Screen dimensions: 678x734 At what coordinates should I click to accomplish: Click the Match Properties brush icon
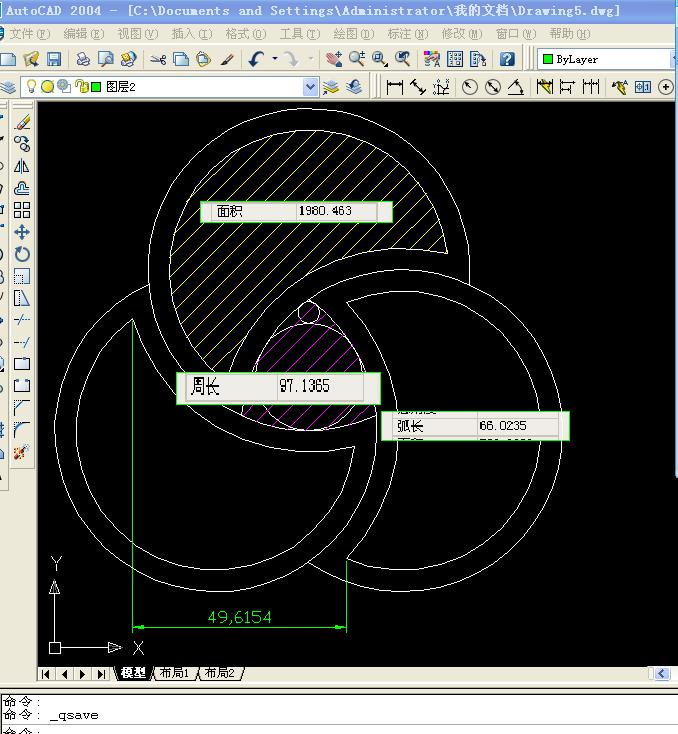pyautogui.click(x=227, y=59)
